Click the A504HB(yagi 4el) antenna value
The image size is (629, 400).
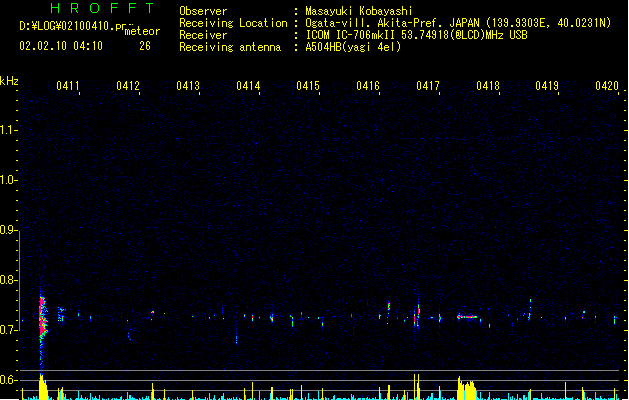click(353, 47)
